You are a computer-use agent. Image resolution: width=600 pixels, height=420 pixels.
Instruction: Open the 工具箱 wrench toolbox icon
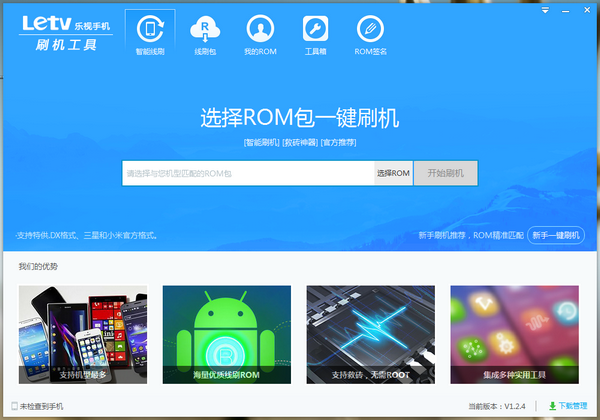315,29
